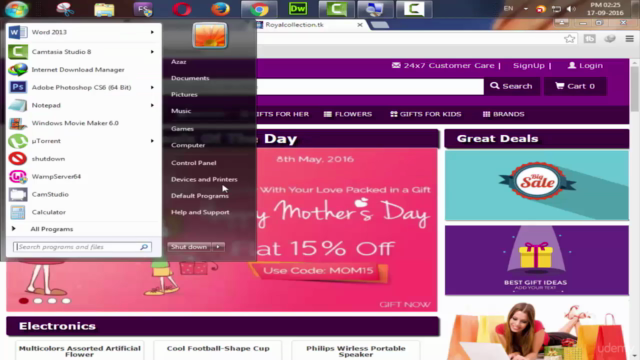The height and width of the screenshot is (360, 640).
Task: Expand µTorrent jump list arrow
Action: 152,141
